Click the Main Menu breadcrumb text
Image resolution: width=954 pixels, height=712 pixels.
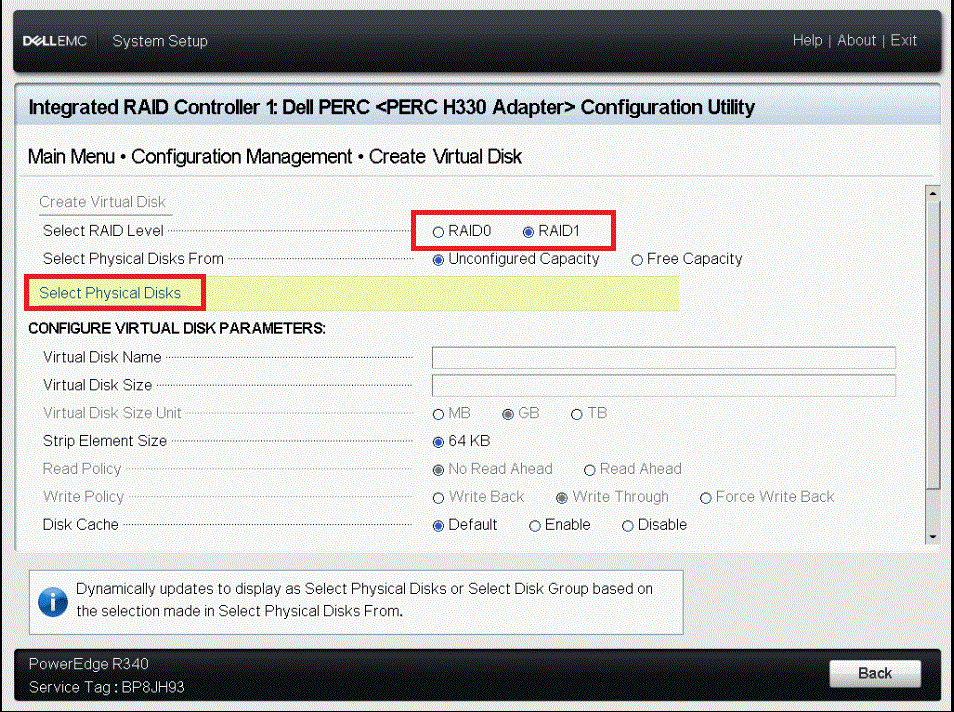[71, 156]
